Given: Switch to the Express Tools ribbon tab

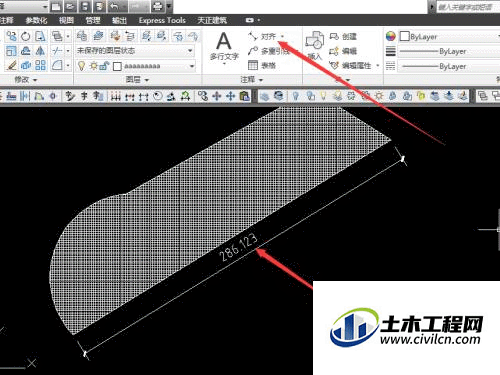Looking at the screenshot, I should click(162, 21).
